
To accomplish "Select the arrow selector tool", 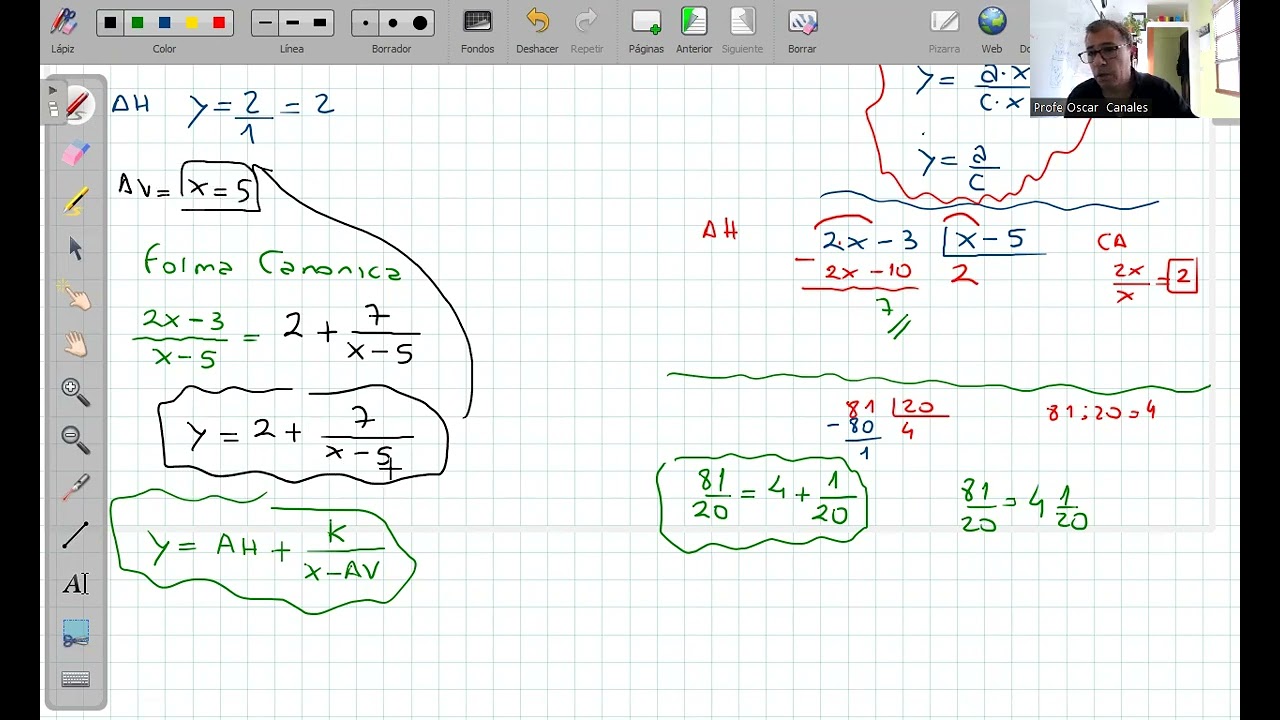I will click(76, 248).
